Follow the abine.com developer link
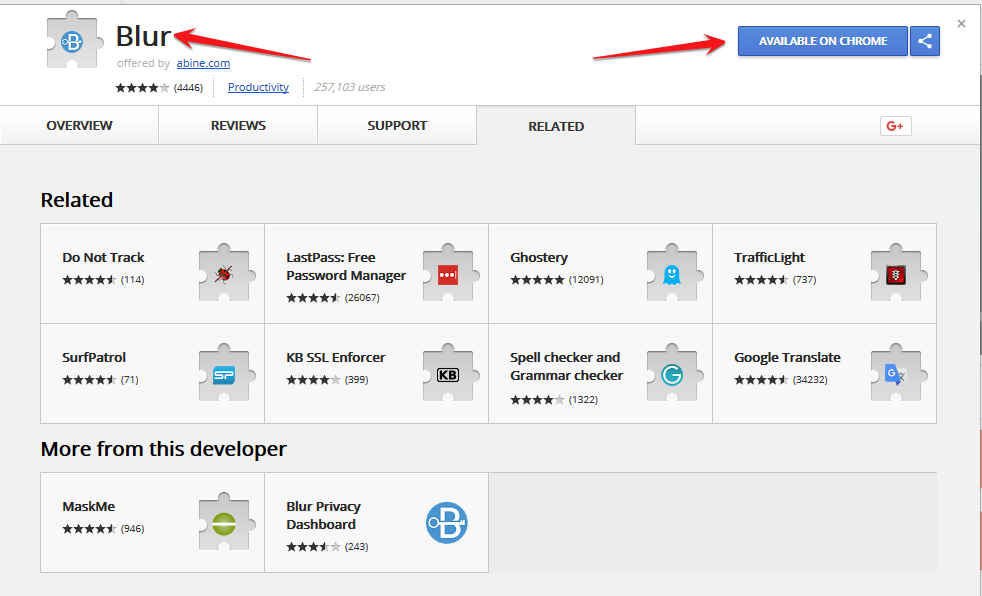This screenshot has width=982, height=596. [203, 63]
